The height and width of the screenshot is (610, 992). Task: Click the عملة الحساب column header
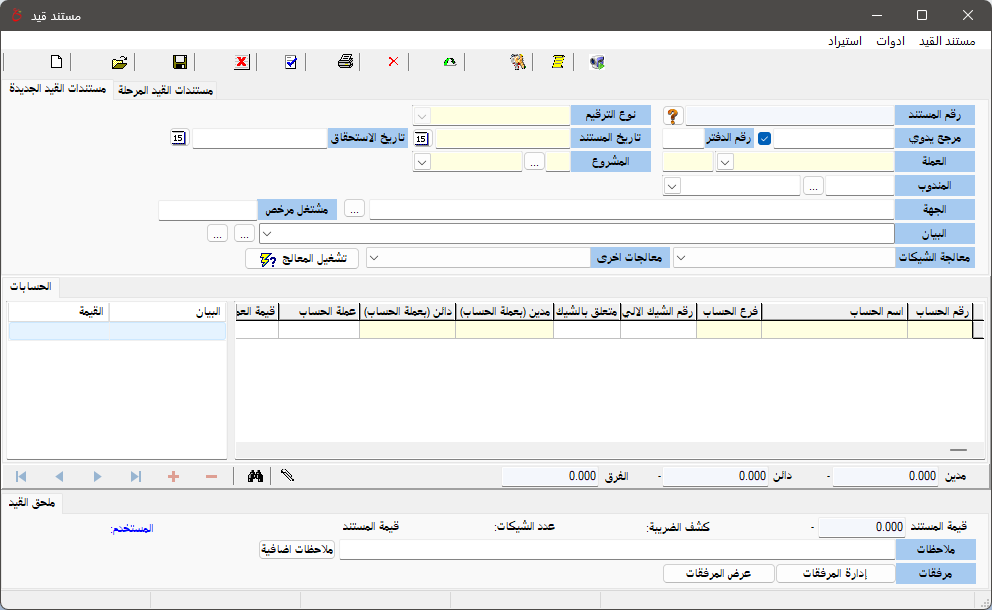[x=319, y=311]
